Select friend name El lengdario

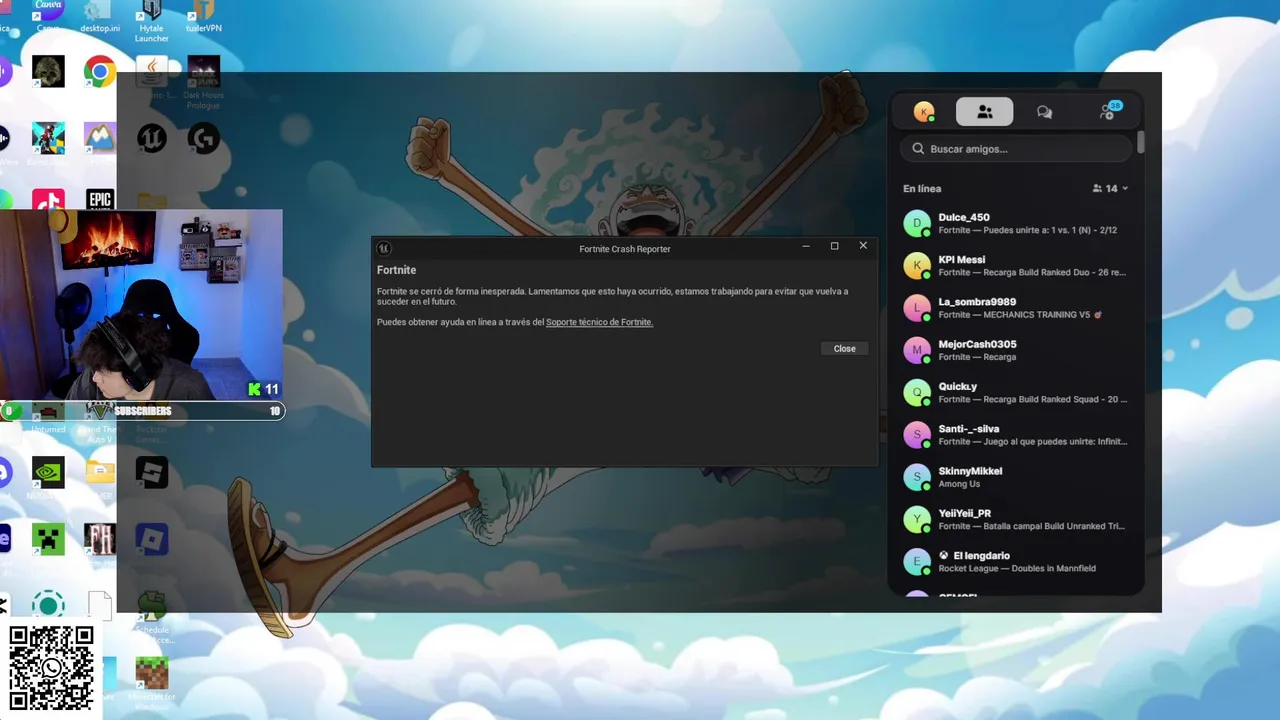pos(981,555)
